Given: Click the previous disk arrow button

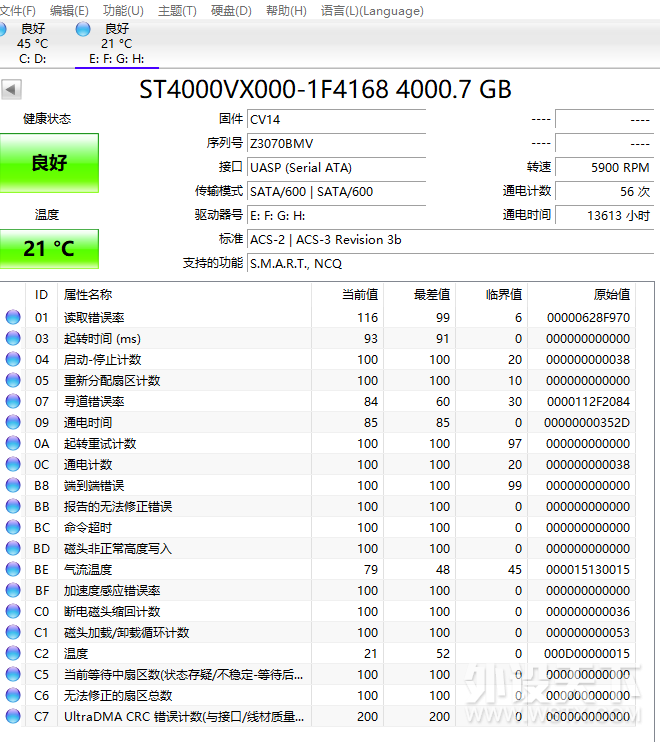Looking at the screenshot, I should click(11, 90).
